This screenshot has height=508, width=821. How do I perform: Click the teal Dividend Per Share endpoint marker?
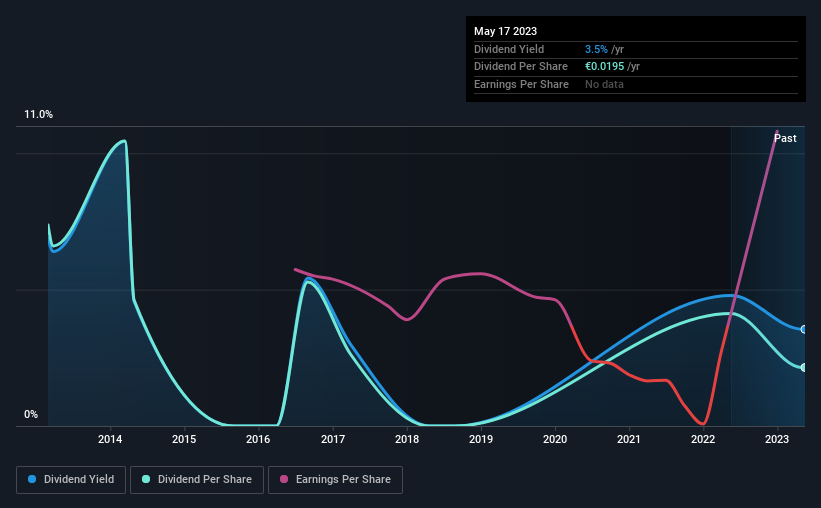click(x=804, y=368)
